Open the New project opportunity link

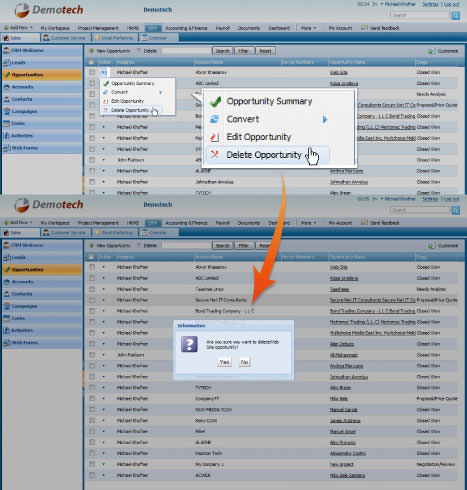click(x=342, y=464)
